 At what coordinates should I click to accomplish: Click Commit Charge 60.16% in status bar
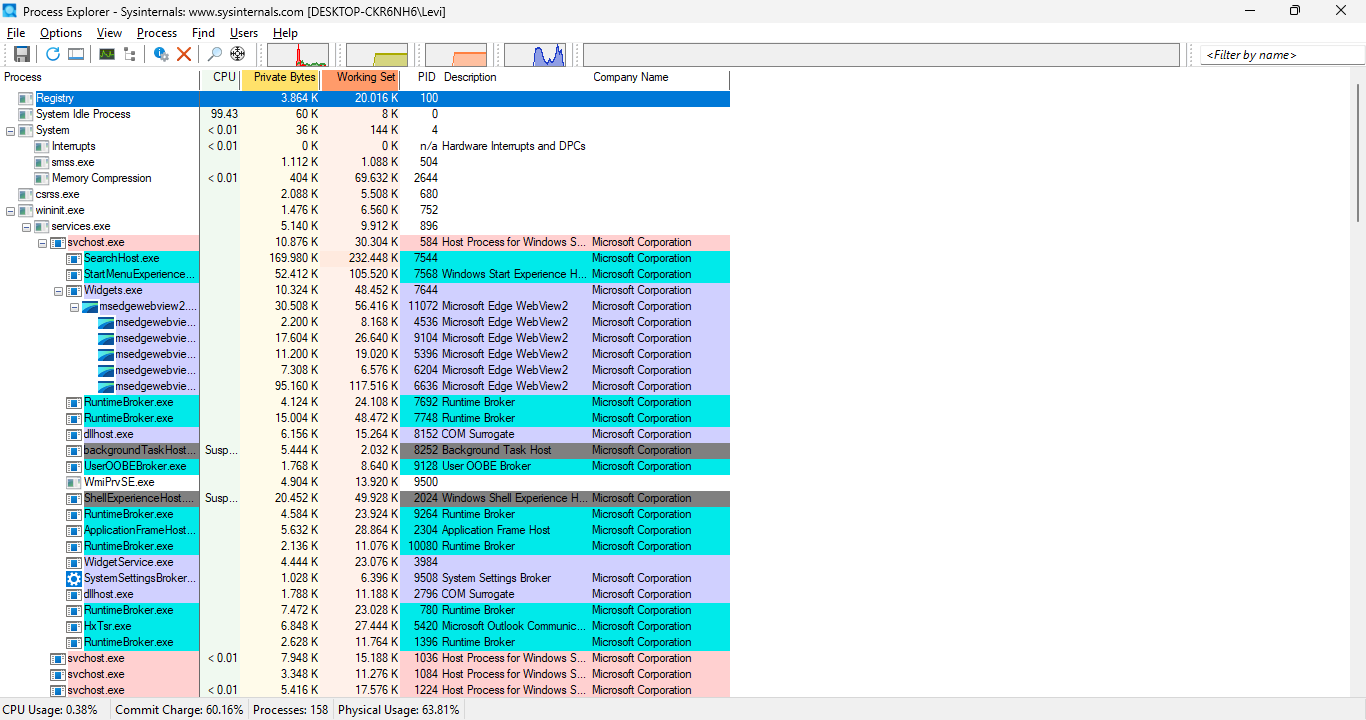(x=179, y=710)
